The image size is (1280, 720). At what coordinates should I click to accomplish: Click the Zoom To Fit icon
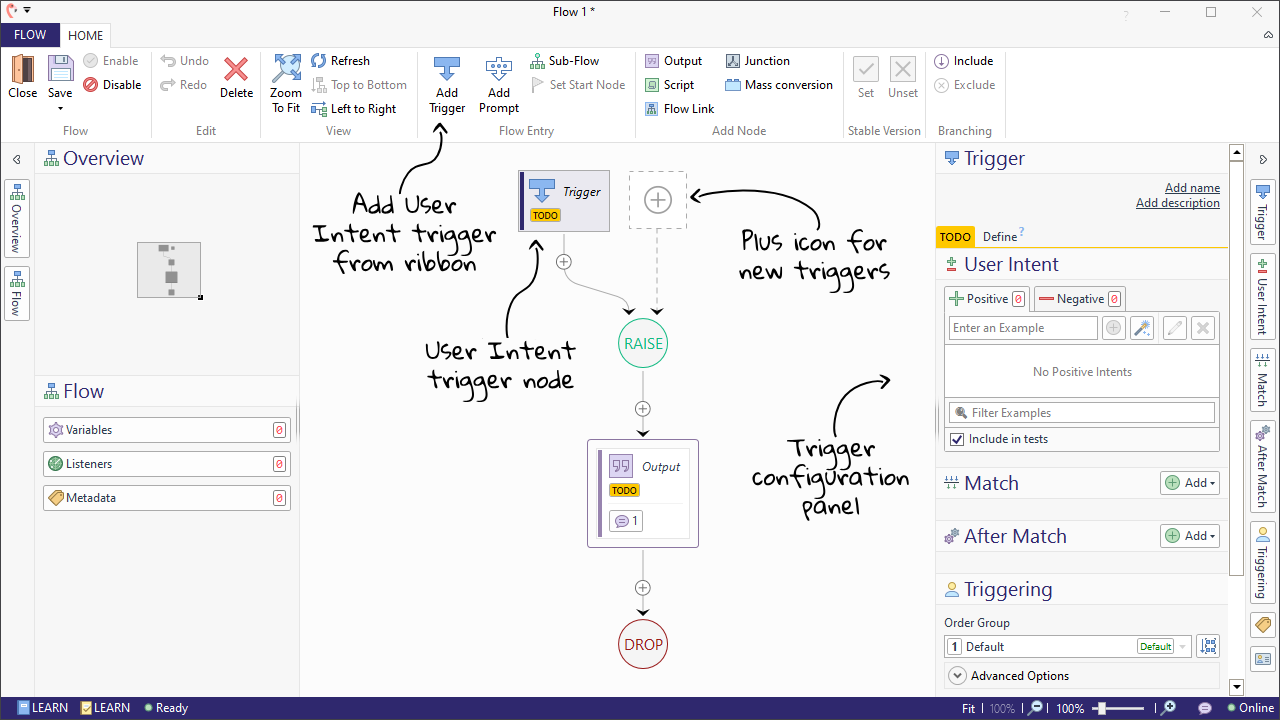click(286, 70)
